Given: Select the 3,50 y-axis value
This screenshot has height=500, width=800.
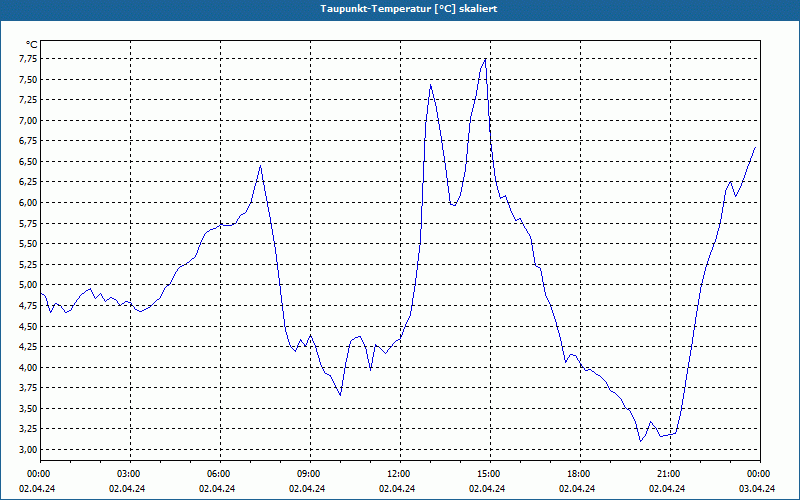Looking at the screenshot, I should point(28,408).
